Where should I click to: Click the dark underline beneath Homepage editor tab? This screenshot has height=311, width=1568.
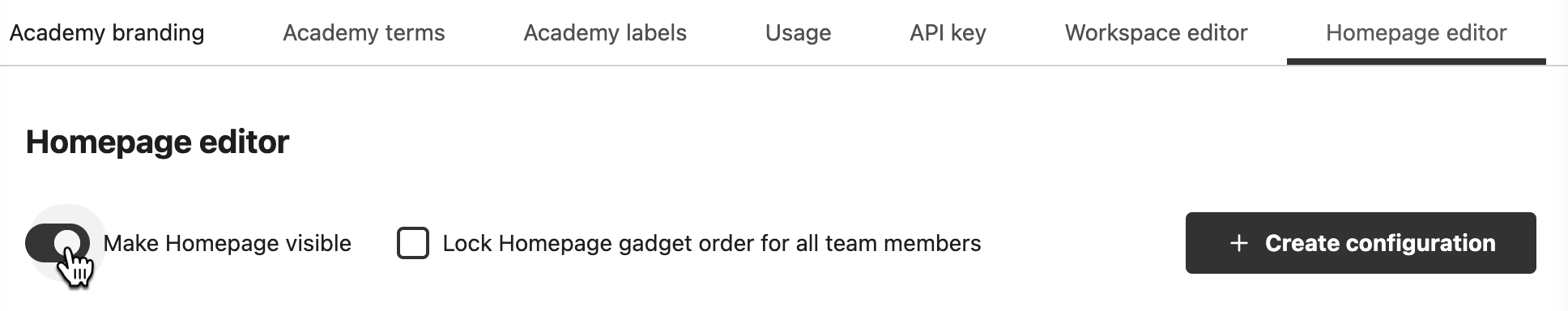[x=1416, y=62]
